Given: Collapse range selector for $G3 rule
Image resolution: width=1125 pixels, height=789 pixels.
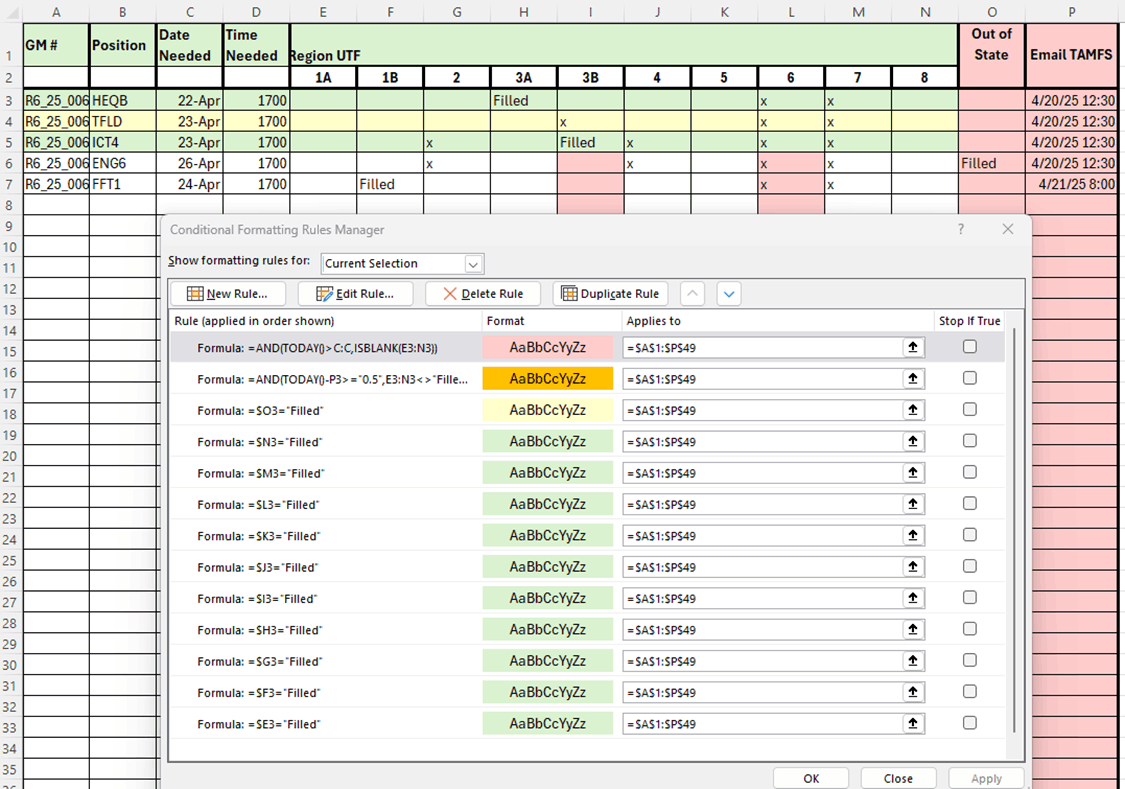Looking at the screenshot, I should 913,661.
